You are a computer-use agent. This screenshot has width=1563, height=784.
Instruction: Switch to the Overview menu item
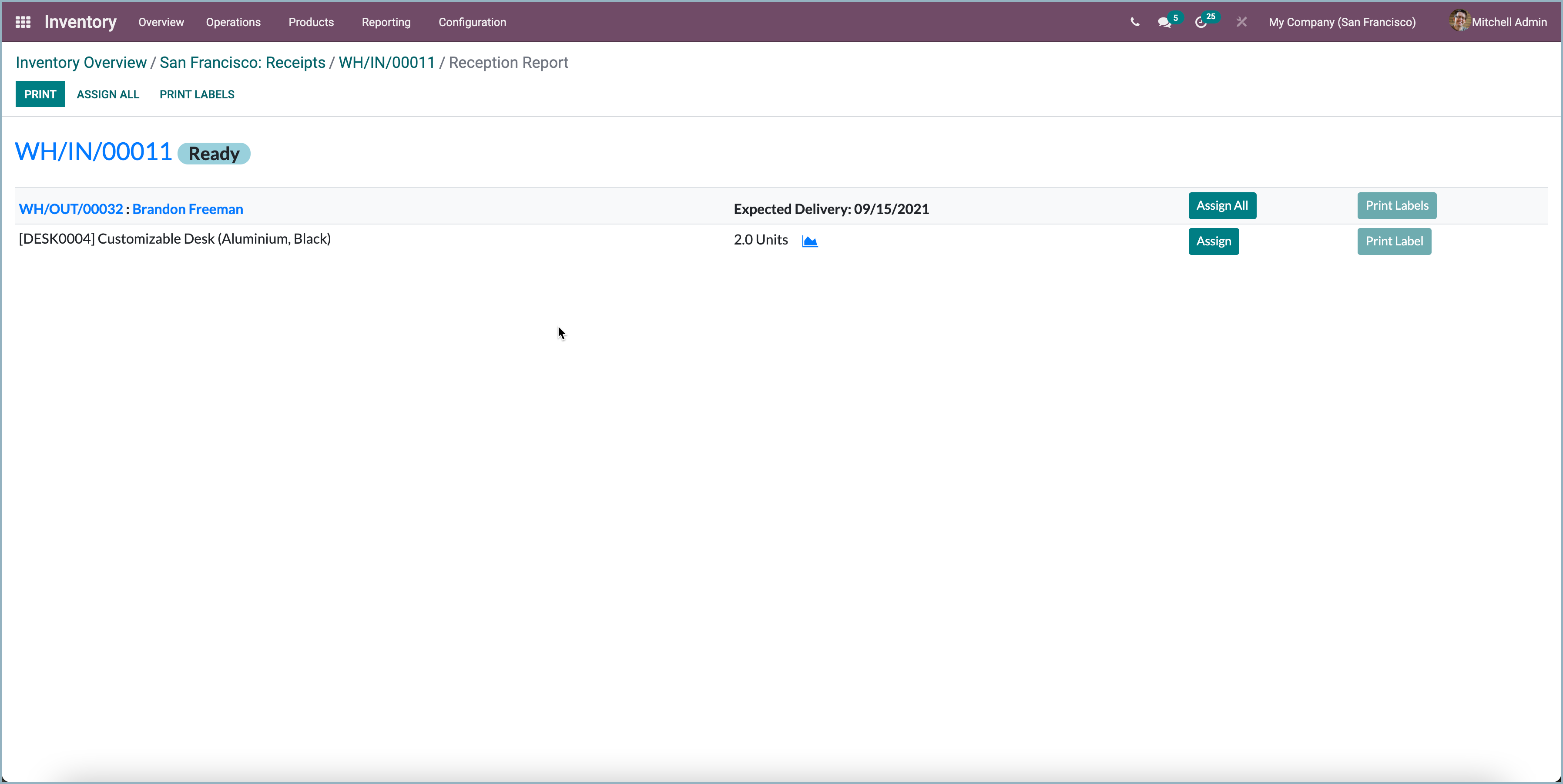tap(161, 23)
